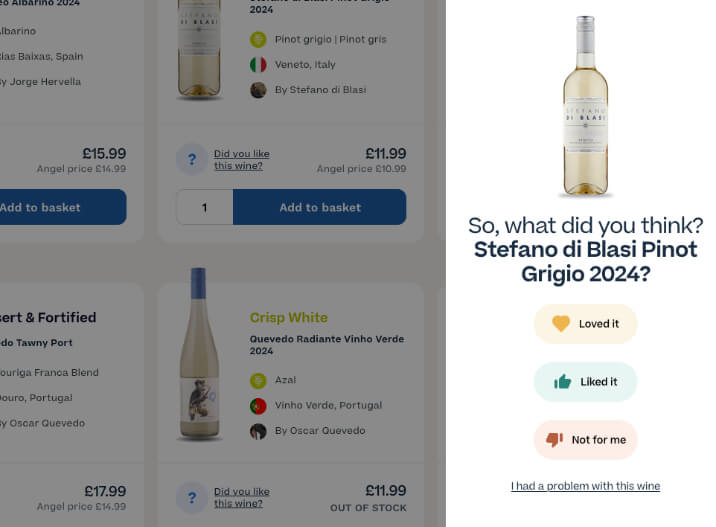Viewport: 716px width, 527px height.
Task: Click the green thumbs-up icon
Action: click(x=562, y=381)
